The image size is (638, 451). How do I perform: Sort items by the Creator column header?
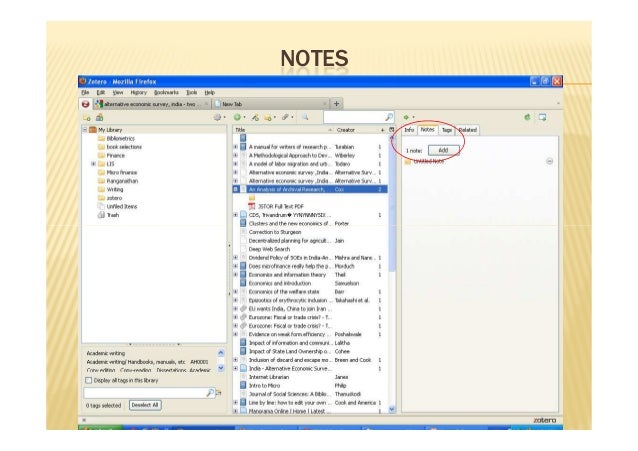[x=357, y=130]
